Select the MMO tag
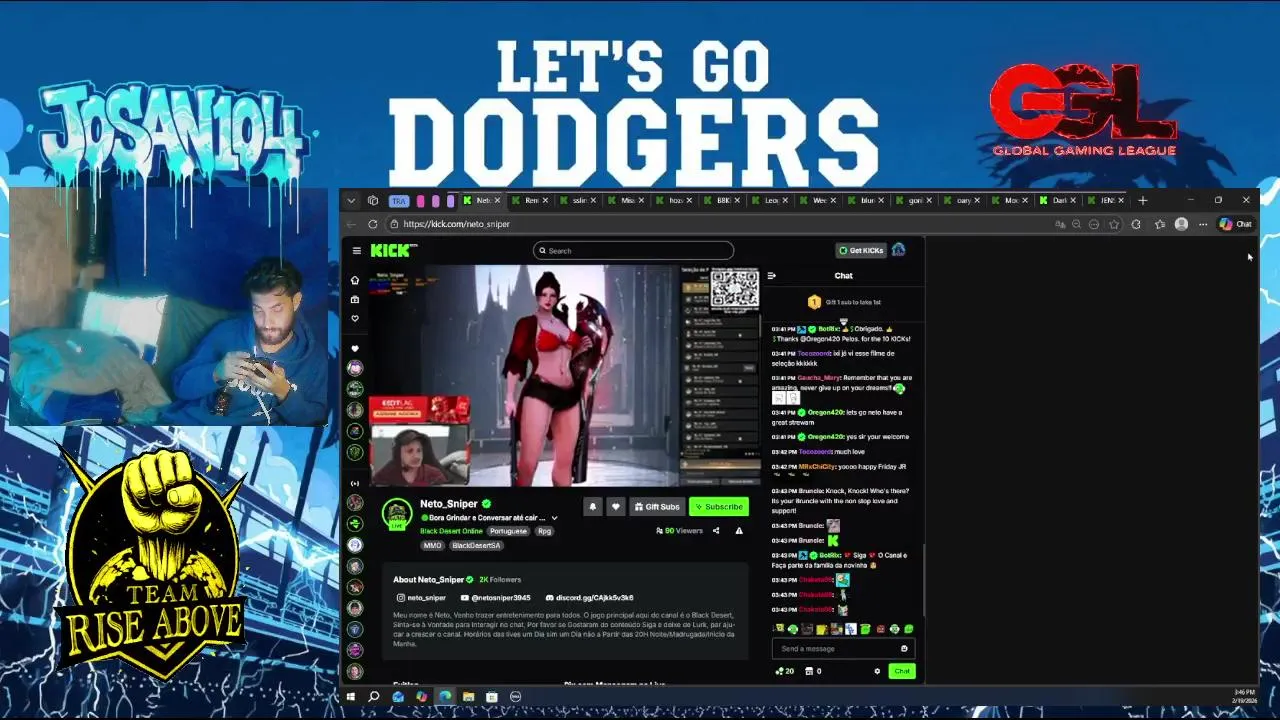 432,546
